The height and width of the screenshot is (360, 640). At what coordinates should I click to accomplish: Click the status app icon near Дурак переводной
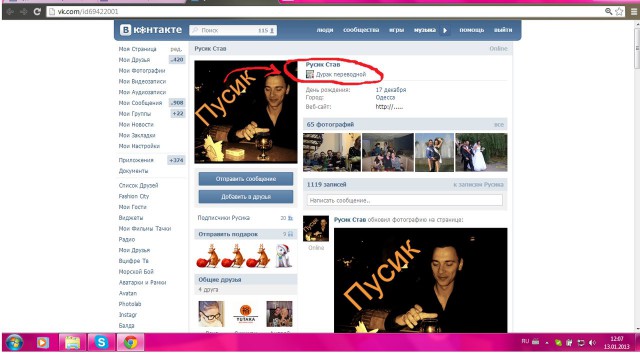310,74
